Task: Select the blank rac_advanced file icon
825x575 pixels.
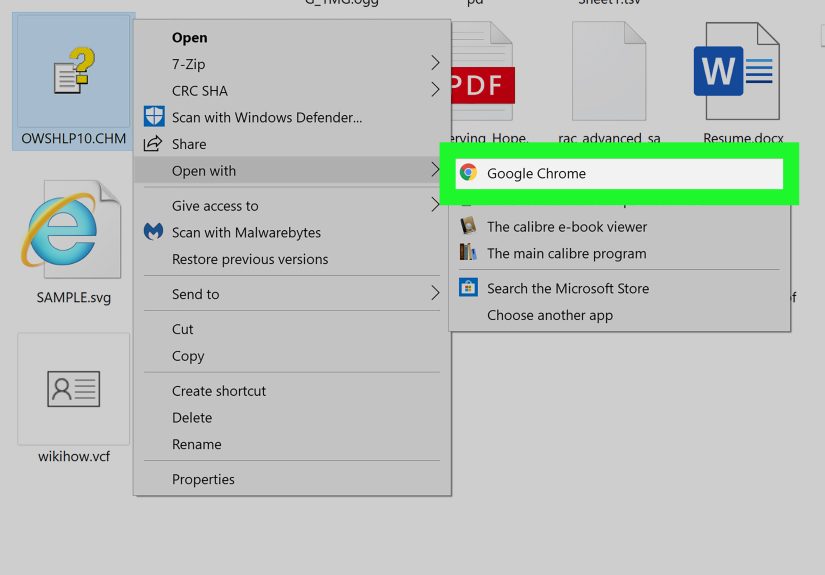Action: [609, 70]
